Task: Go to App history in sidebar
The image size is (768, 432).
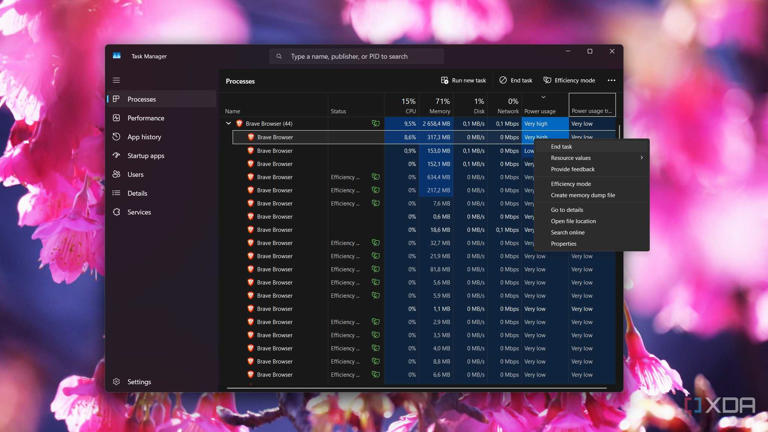Action: (144, 137)
